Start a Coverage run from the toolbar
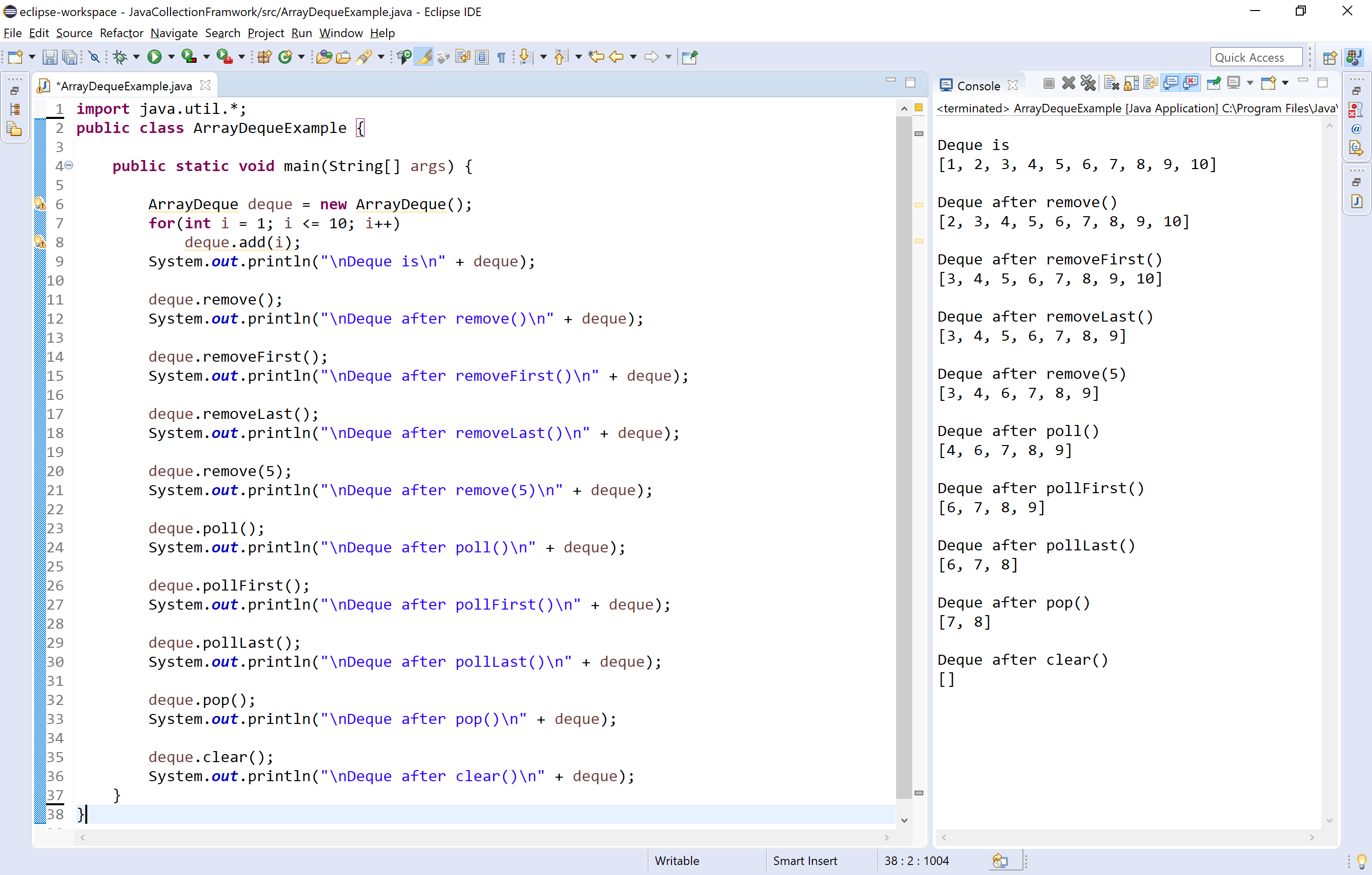The height and width of the screenshot is (875, 1372). (x=188, y=56)
